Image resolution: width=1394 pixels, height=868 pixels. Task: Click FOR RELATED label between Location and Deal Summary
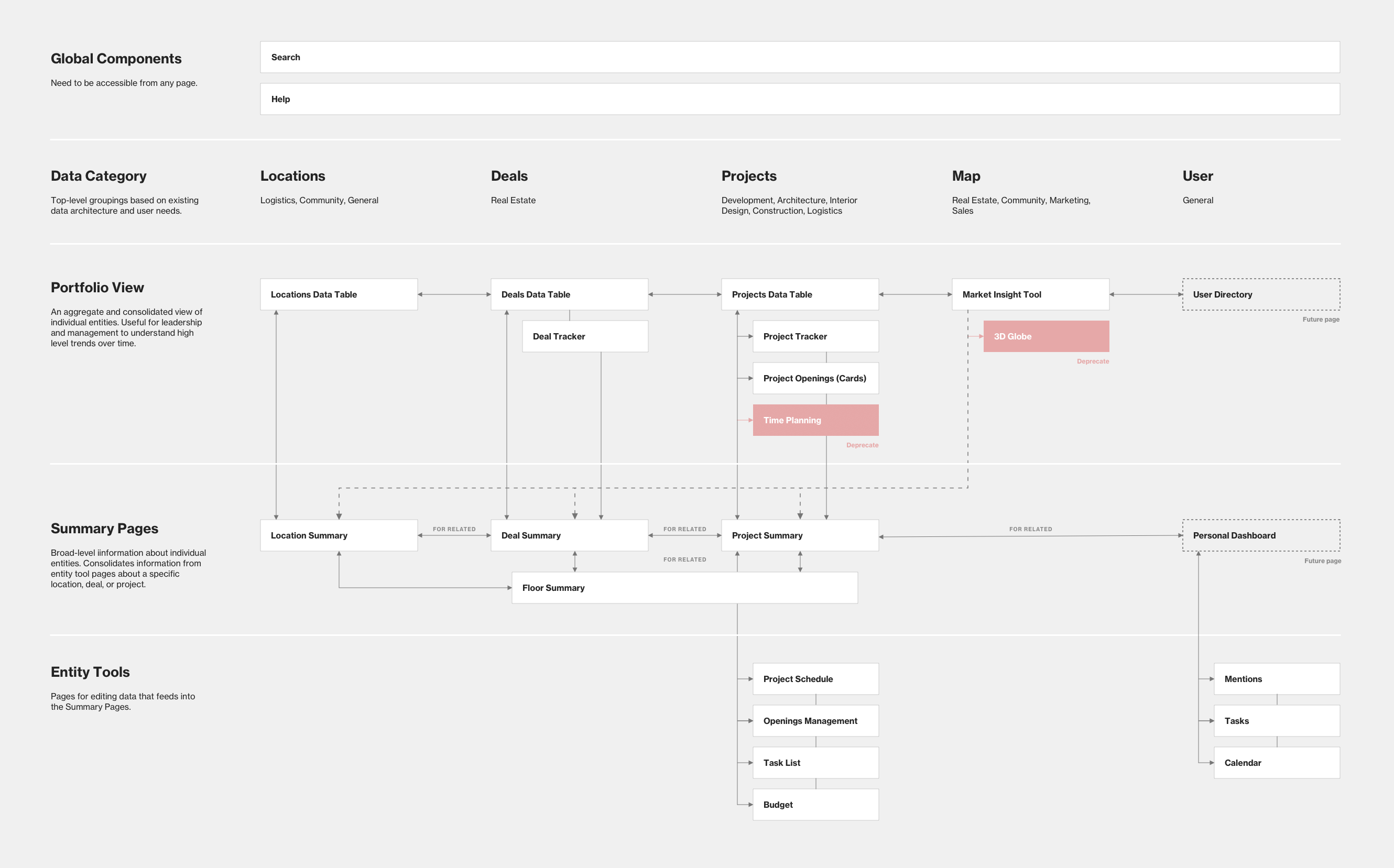pyautogui.click(x=454, y=529)
